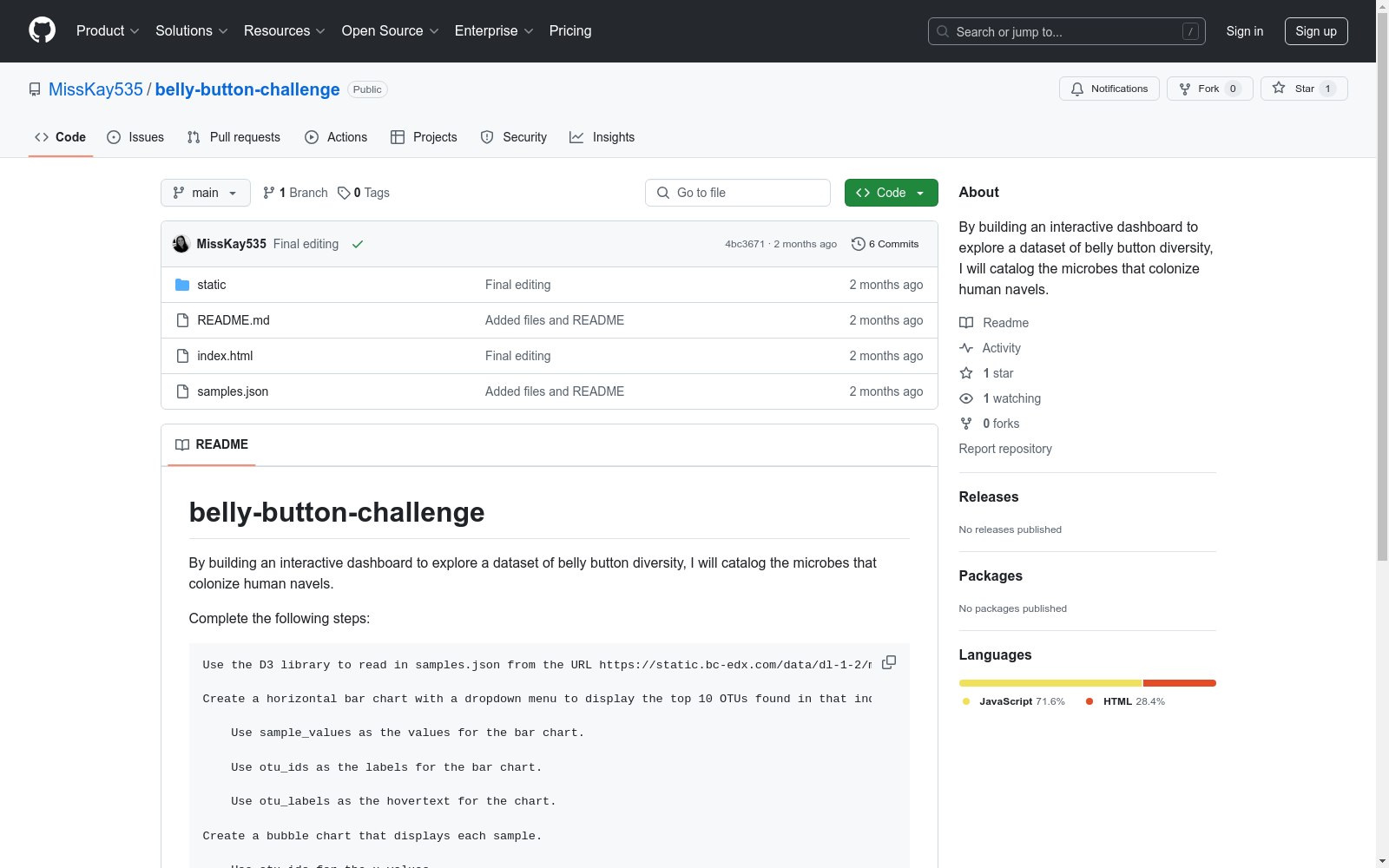Click the Sign up button
Screen dimensions: 1389x868
coord(1316,31)
